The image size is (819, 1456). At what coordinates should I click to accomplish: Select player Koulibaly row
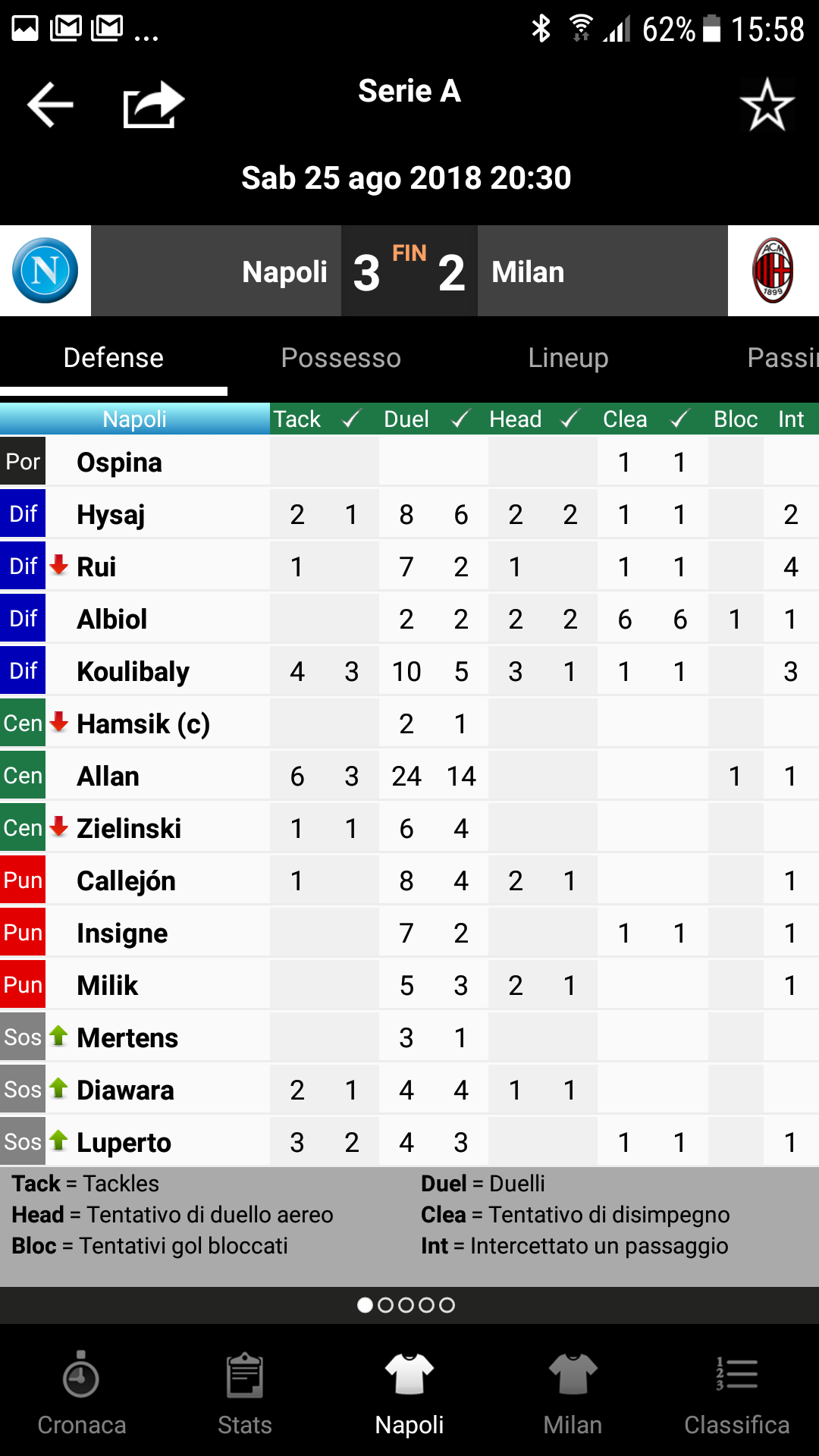(133, 671)
